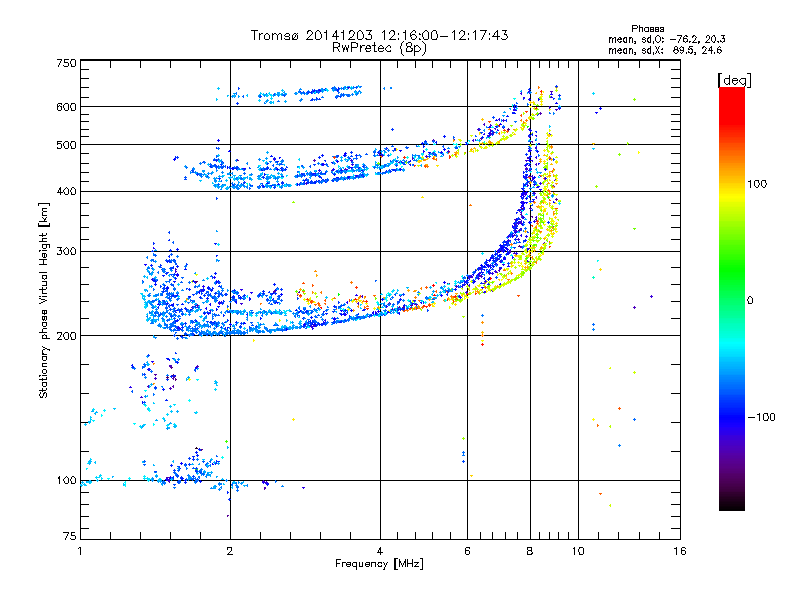Viewport: 800px width, 600px height.
Task: Click the x-axis tick label '2'
Action: click(230, 551)
